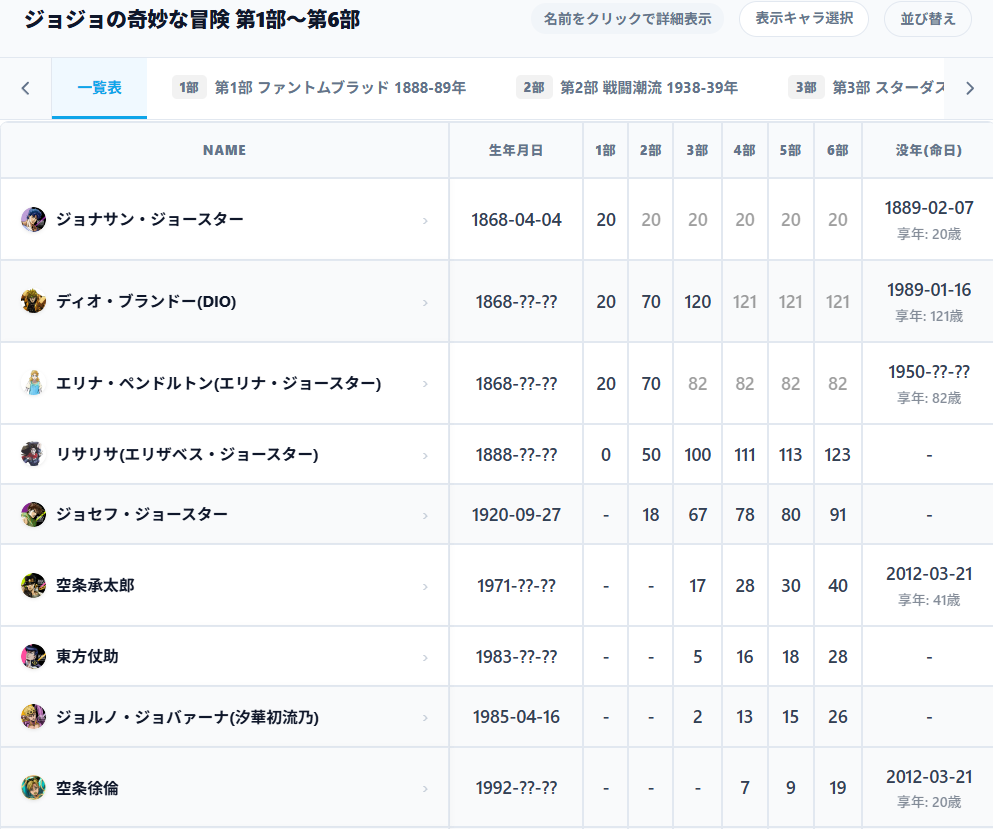The image size is (993, 829).
Task: Open ディオ・ブランドー(DIO) name details
Action: 146,301
